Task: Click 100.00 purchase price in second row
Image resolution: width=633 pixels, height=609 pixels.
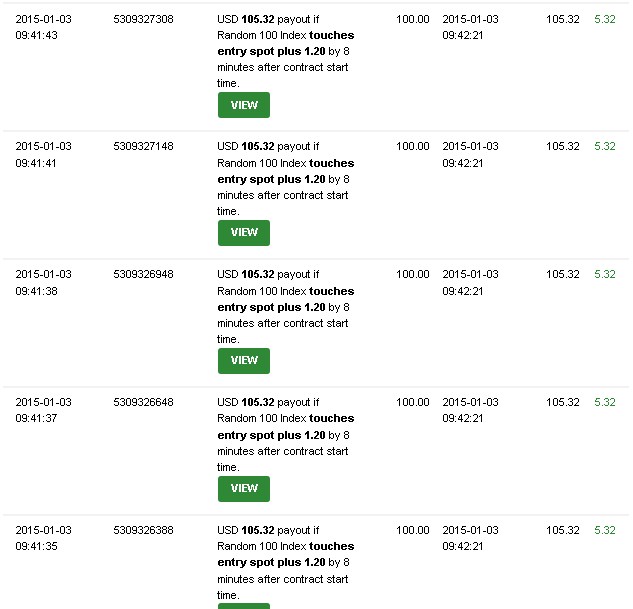Action: coord(413,146)
